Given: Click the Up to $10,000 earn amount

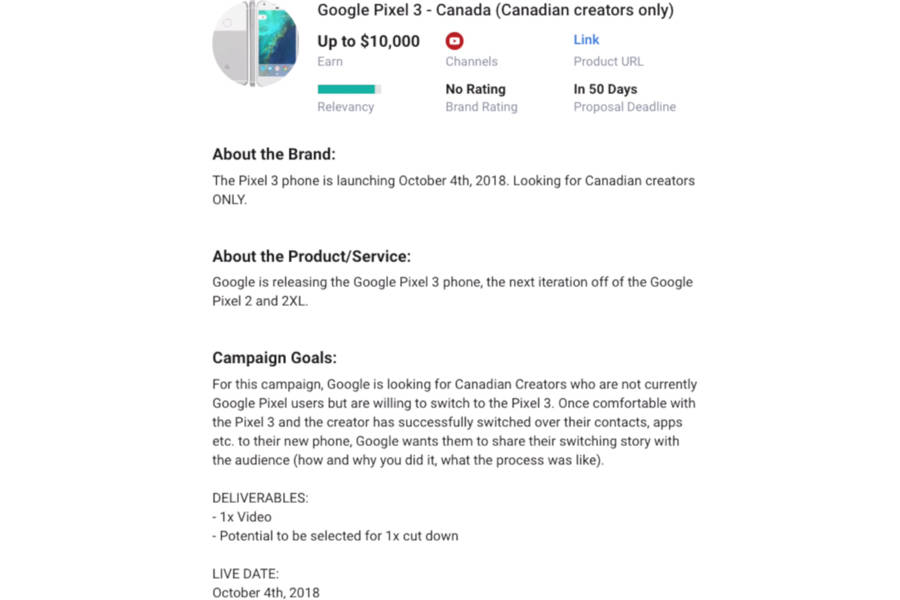Looking at the screenshot, I should point(368,41).
